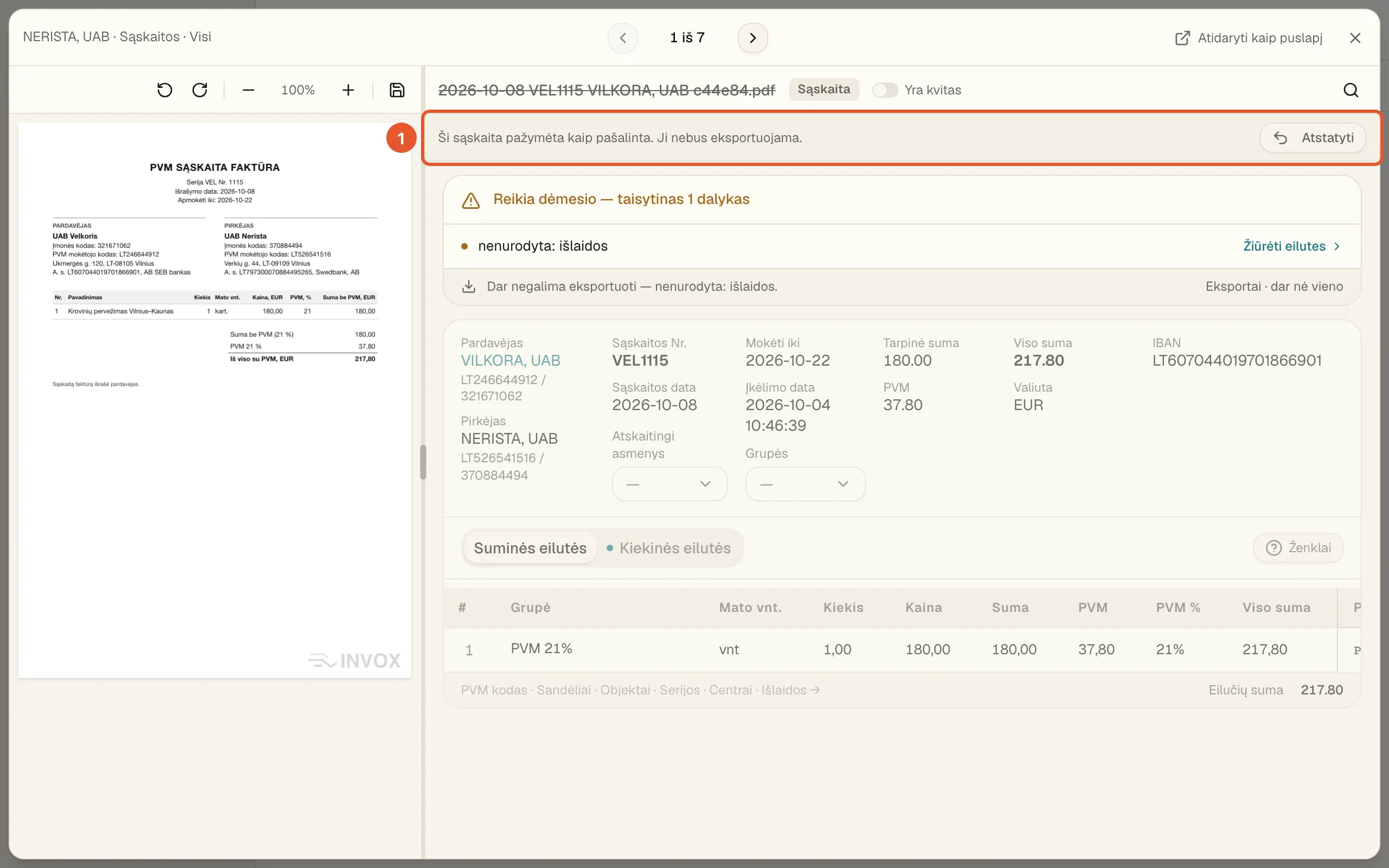Expand Atskaitingi asmenys dropdown
The height and width of the screenshot is (868, 1389).
[669, 484]
